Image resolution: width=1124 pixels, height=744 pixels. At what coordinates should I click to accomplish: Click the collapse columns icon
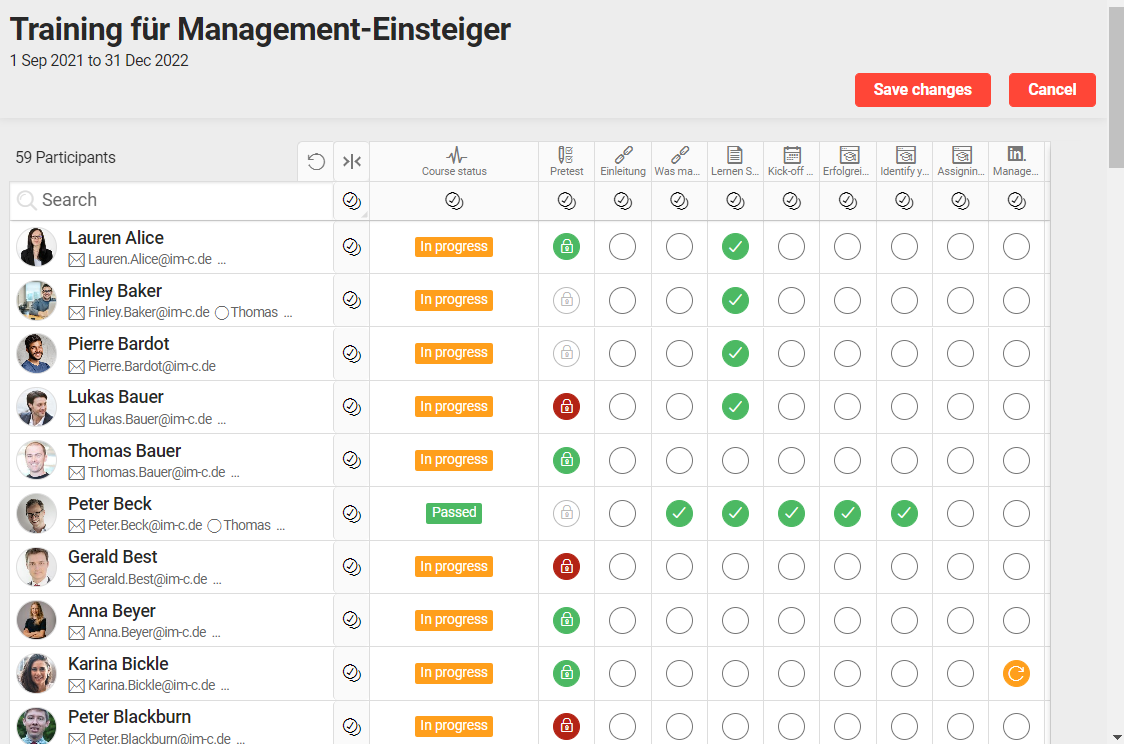(352, 161)
